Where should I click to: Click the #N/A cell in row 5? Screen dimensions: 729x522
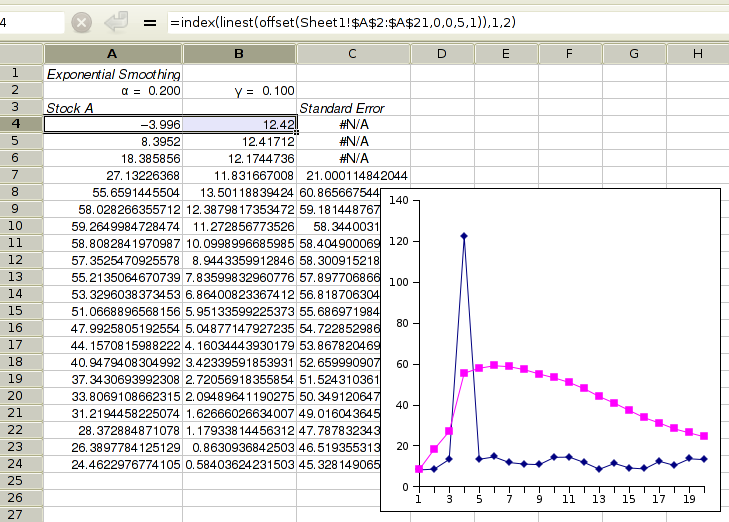353,141
